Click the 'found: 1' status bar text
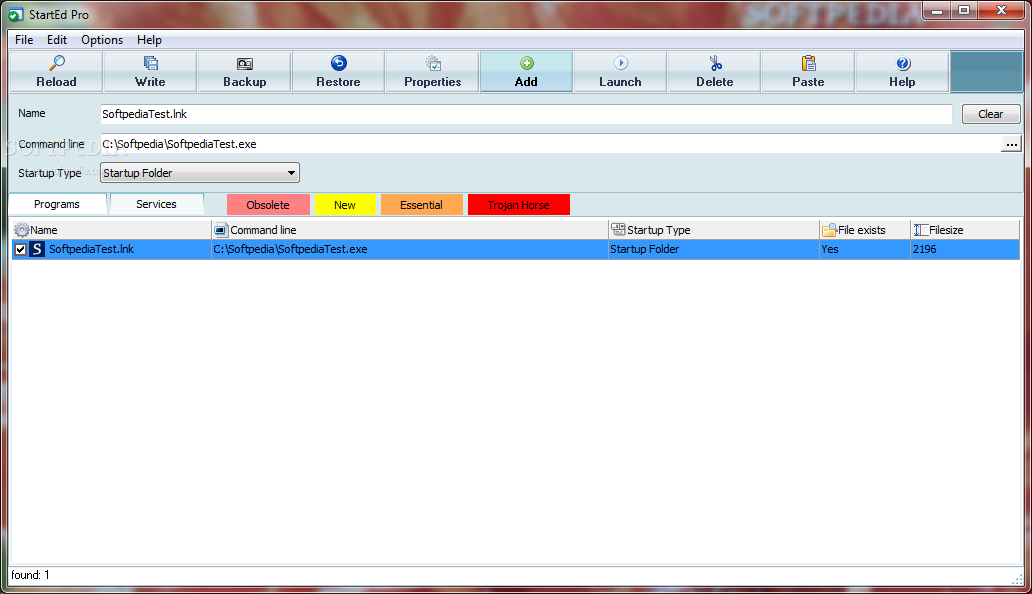Viewport: 1032px width, 594px height. pyautogui.click(x=30, y=575)
